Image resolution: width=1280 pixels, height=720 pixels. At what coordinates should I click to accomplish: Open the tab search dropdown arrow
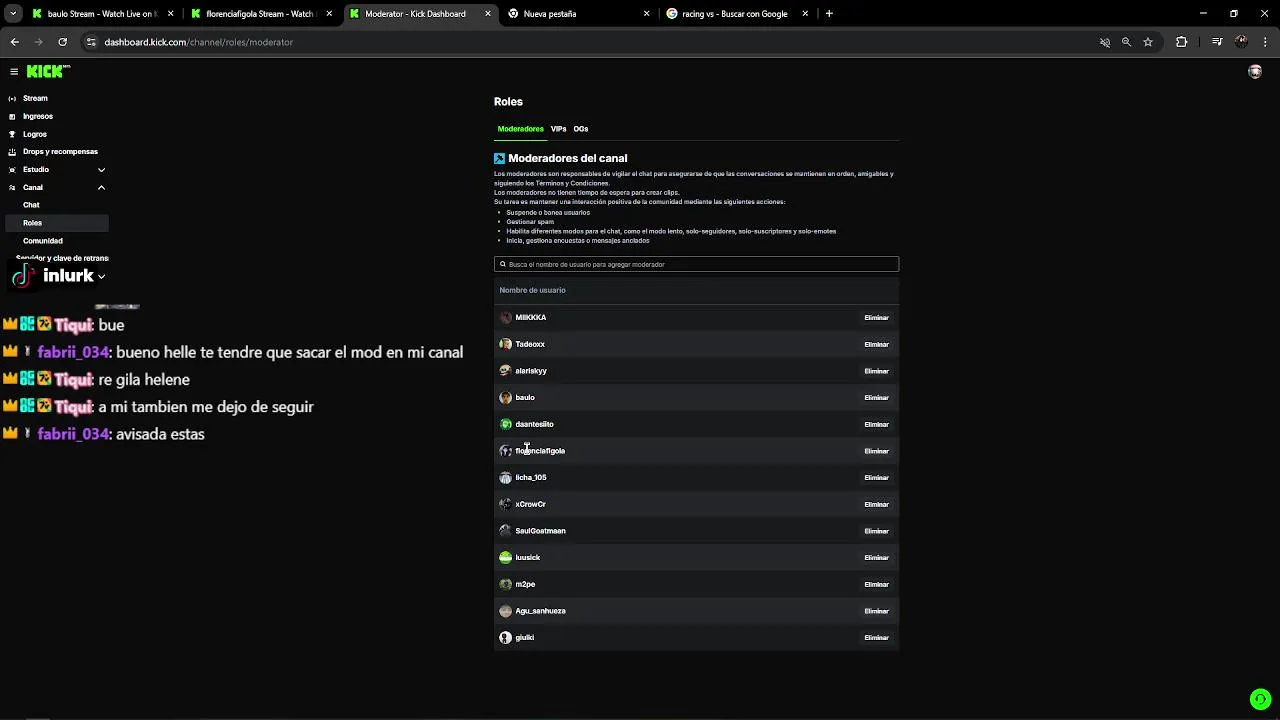(x=13, y=14)
